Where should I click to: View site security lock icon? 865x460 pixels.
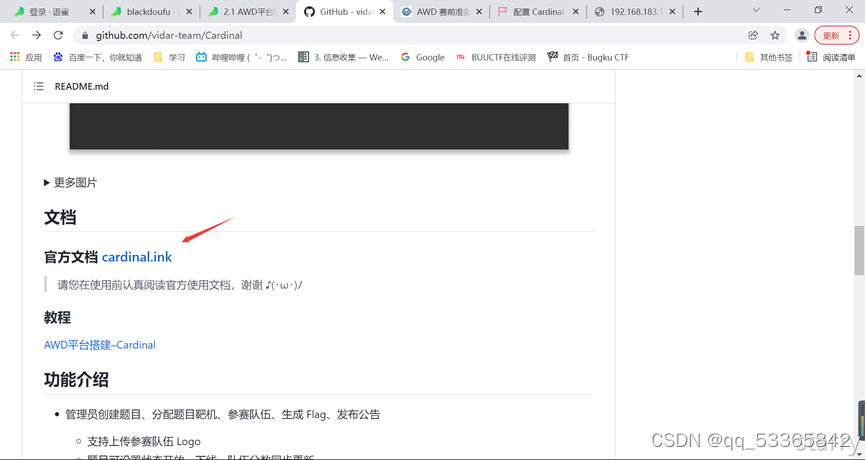pos(84,35)
